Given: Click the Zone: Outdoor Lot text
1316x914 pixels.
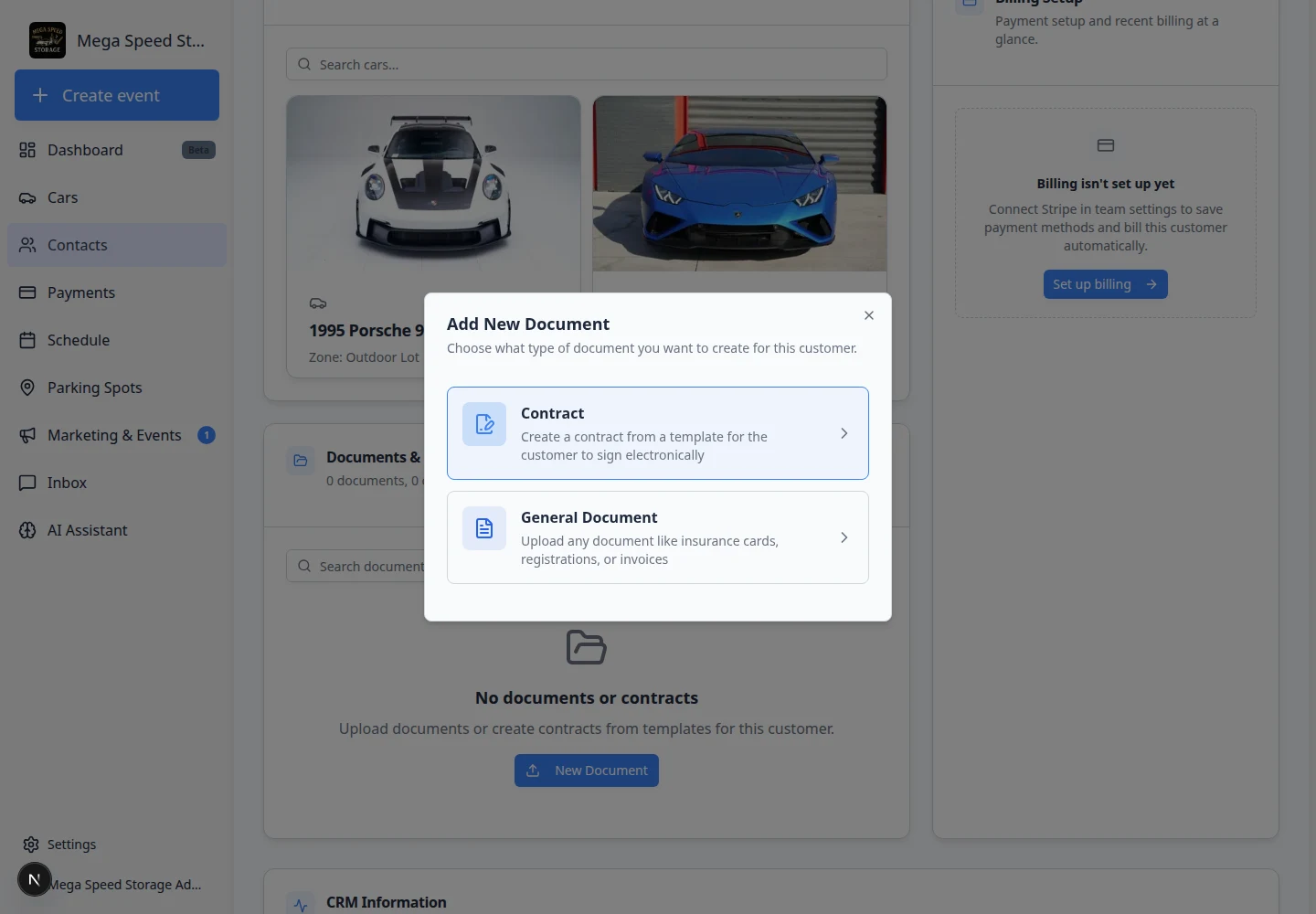Looking at the screenshot, I should pos(364,357).
